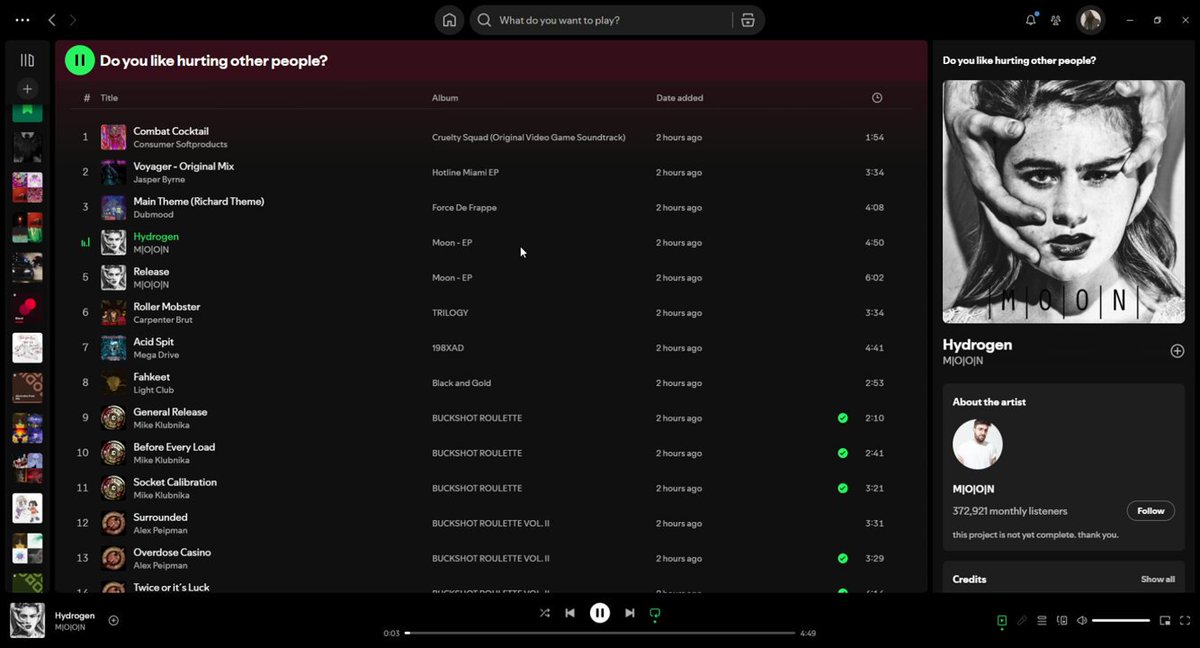
Task: Mute with the volume speaker icon
Action: click(x=1082, y=621)
